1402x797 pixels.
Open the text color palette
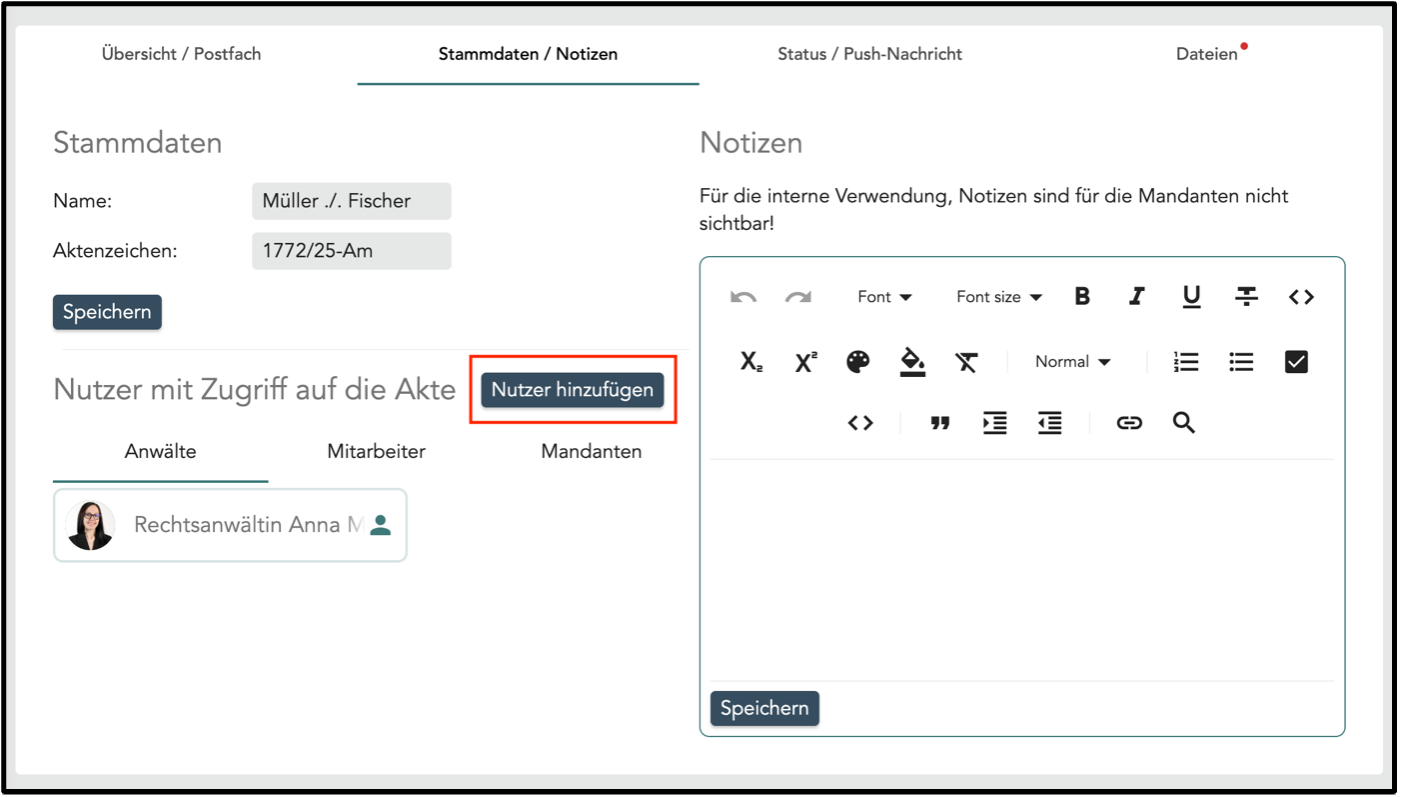pos(858,362)
